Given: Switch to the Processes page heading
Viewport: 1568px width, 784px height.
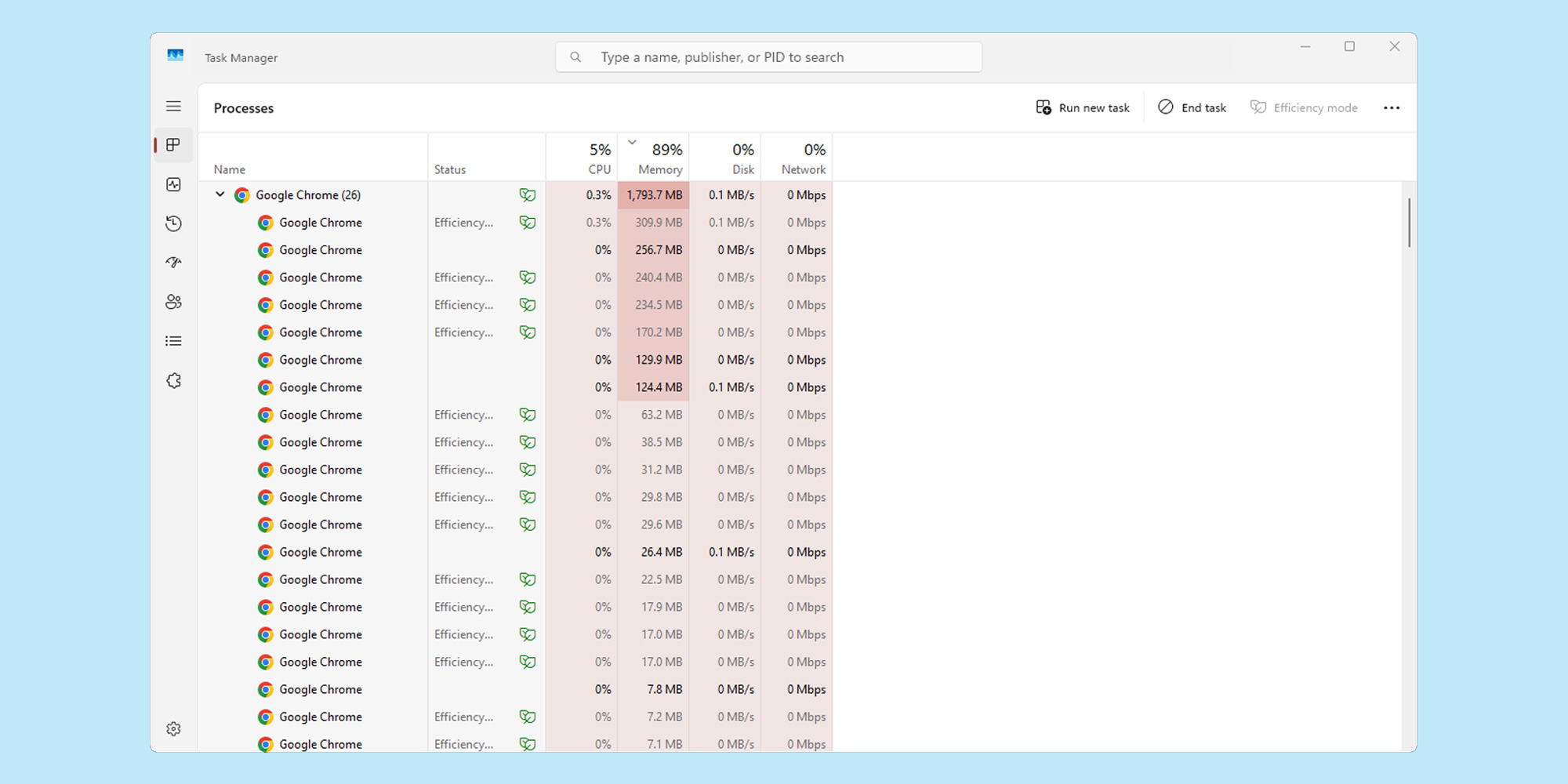Looking at the screenshot, I should tap(243, 107).
